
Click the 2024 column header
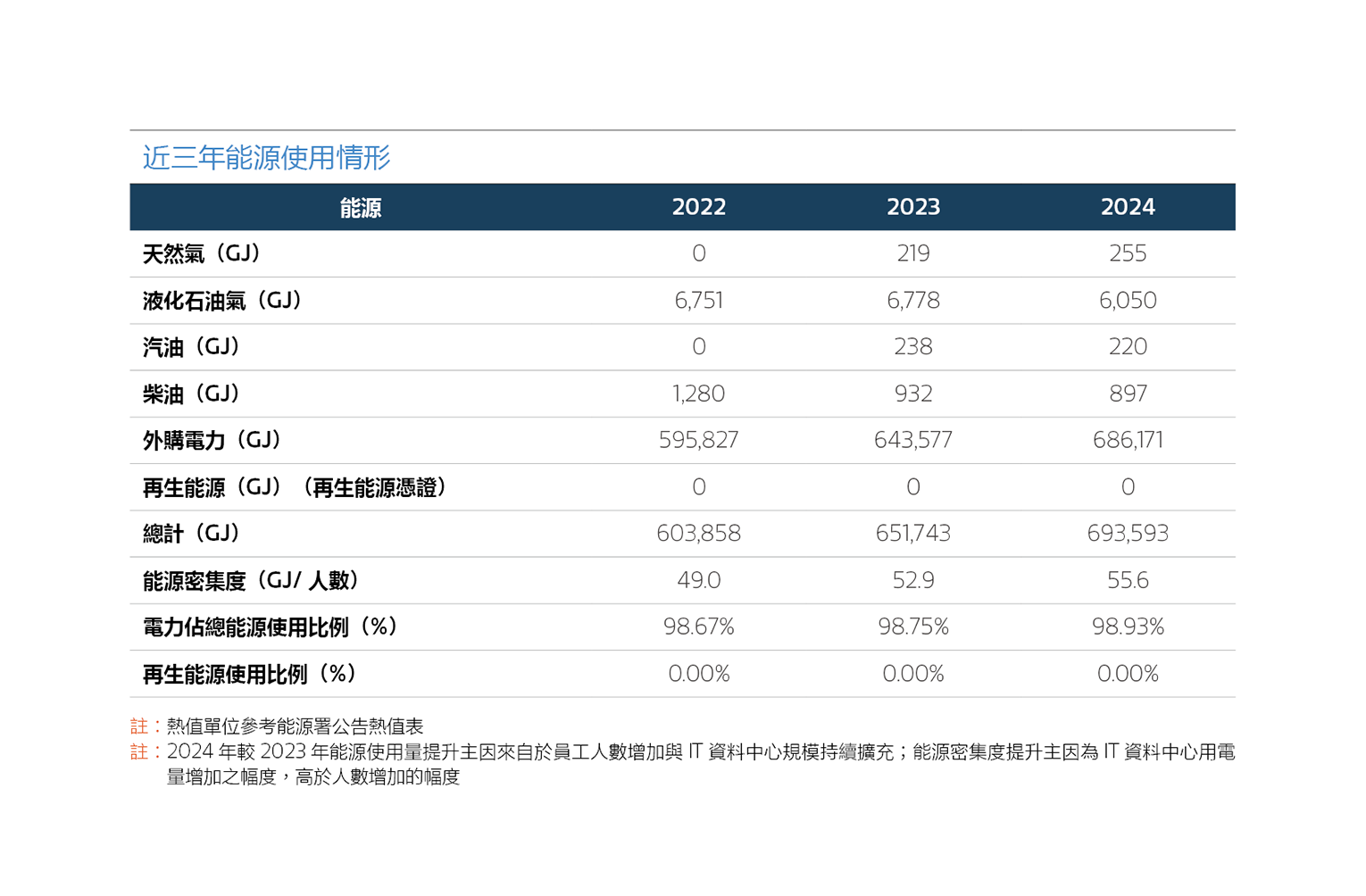coord(1127,207)
